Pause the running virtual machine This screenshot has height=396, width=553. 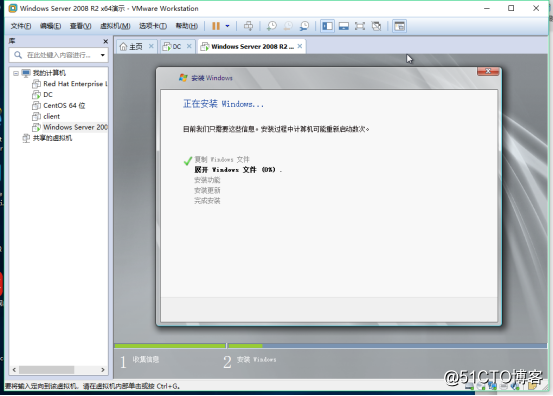(x=216, y=26)
